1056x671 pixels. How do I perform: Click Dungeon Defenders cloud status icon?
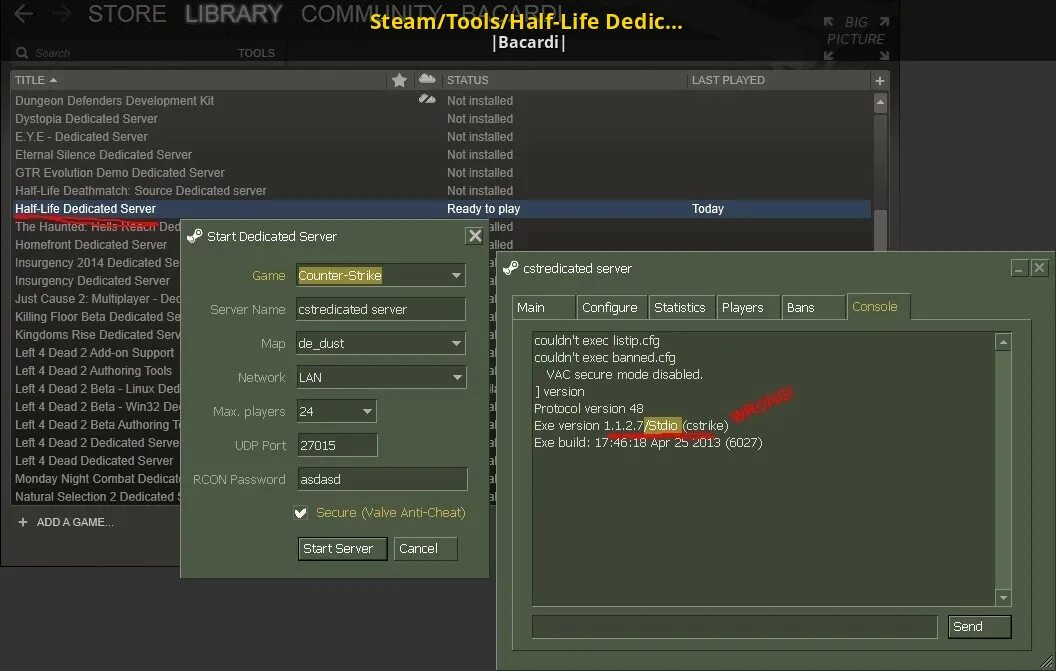tap(427, 100)
